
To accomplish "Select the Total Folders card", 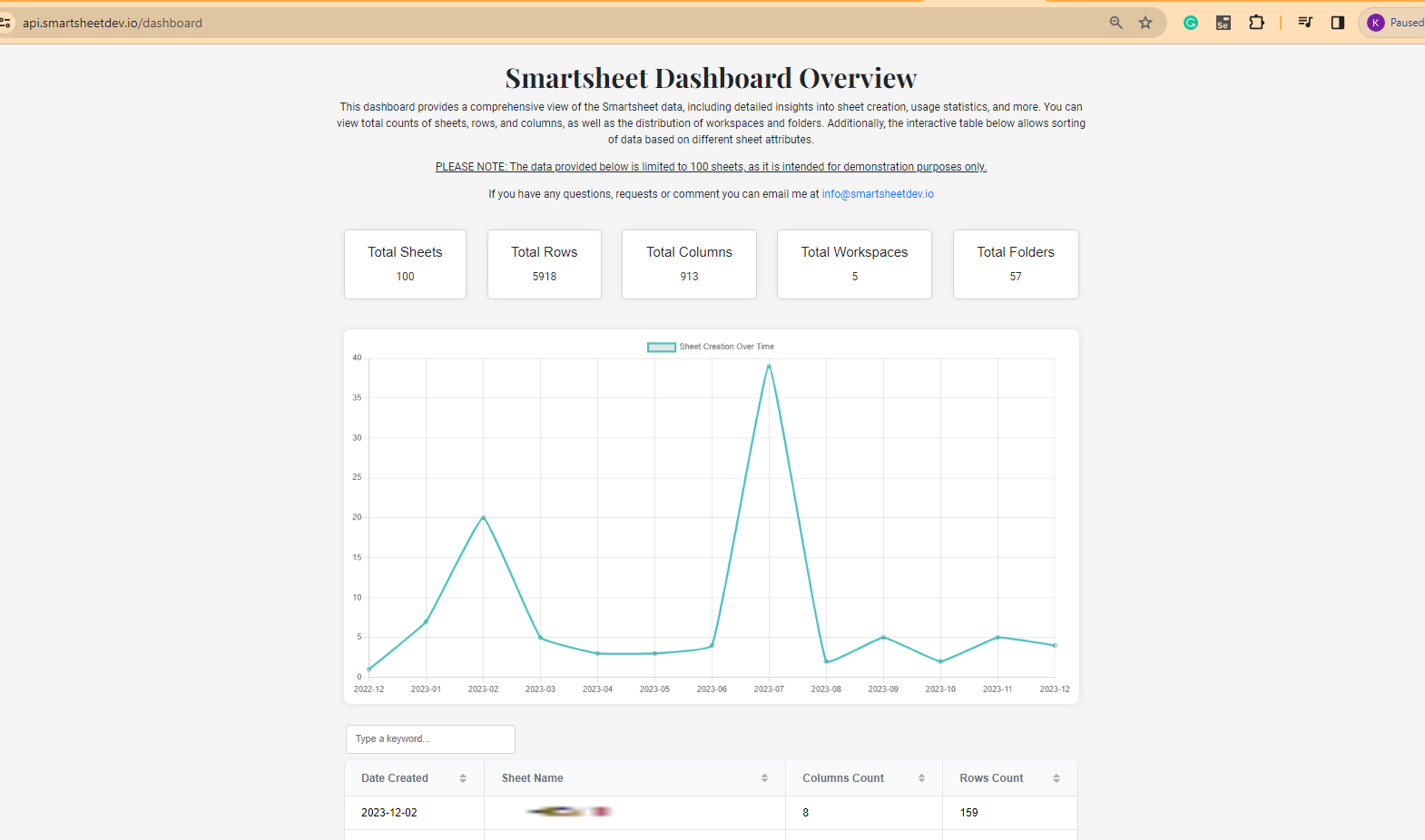I will [x=1016, y=264].
